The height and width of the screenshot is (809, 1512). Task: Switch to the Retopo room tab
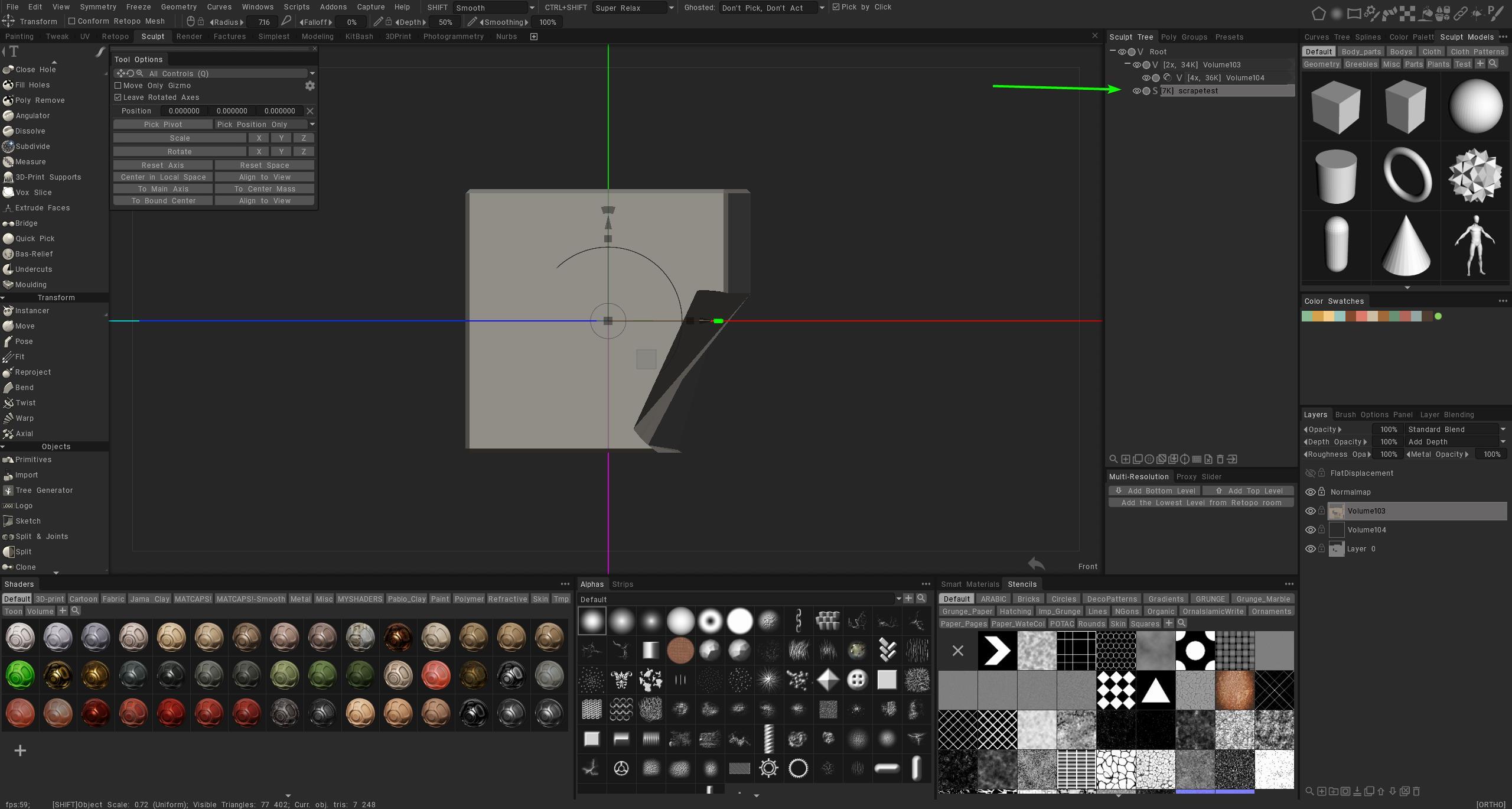[115, 37]
